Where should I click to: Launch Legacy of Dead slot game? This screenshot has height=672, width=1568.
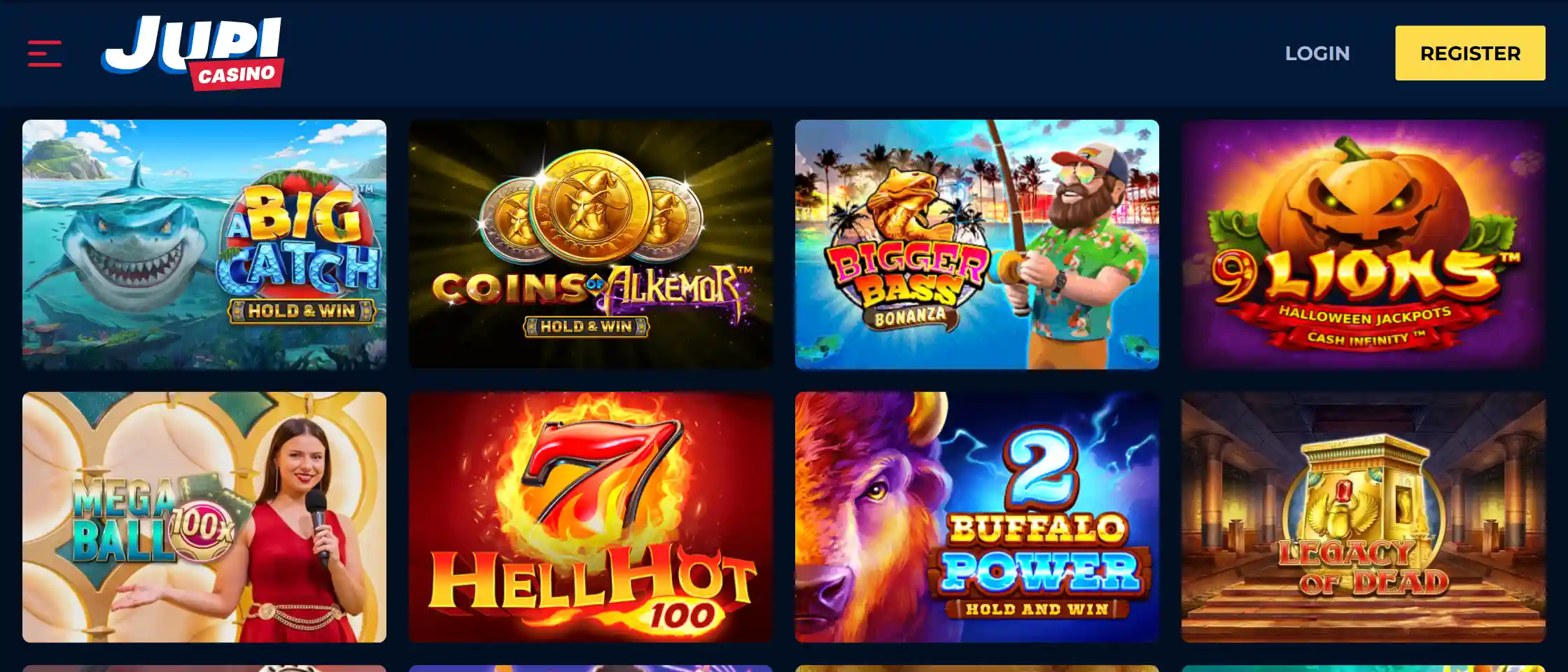pyautogui.click(x=1364, y=517)
